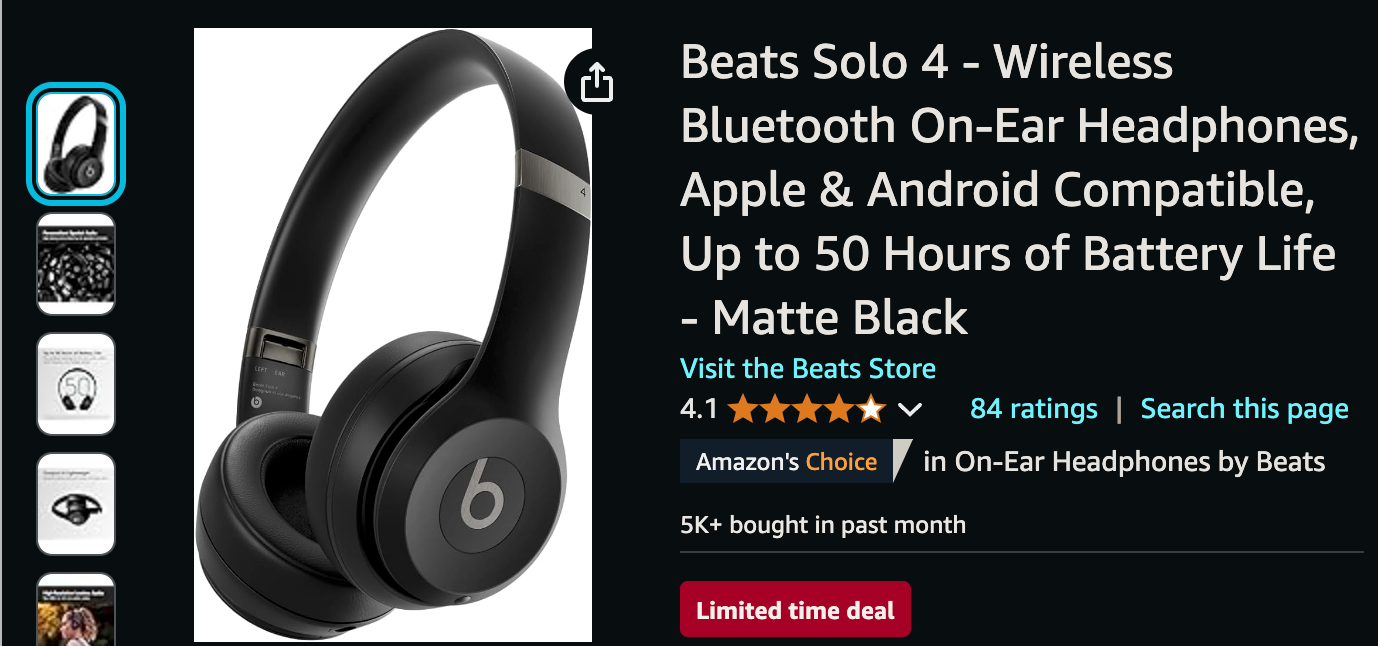Open the 84 ratings link

coord(1033,408)
